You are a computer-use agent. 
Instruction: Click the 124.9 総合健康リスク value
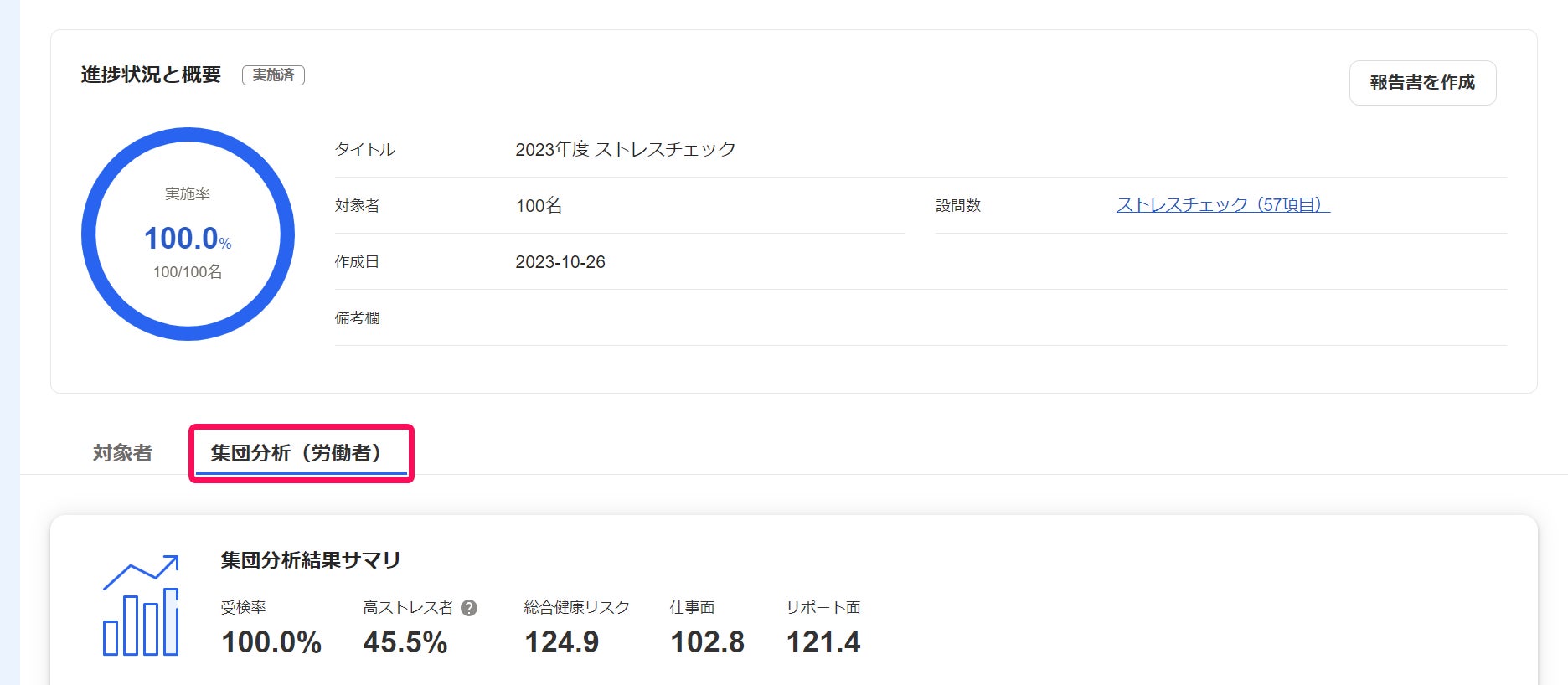[561, 642]
